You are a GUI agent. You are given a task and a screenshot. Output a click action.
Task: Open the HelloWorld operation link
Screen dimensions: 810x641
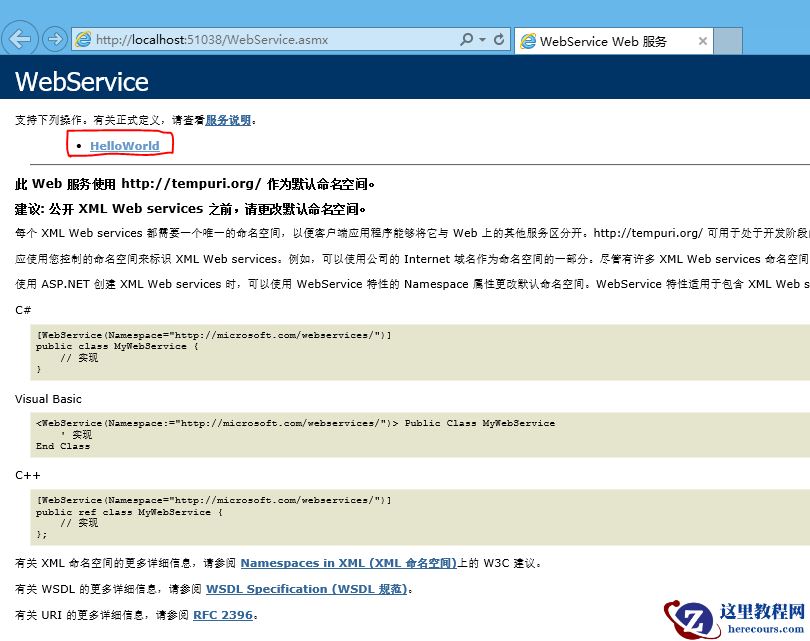[x=124, y=146]
